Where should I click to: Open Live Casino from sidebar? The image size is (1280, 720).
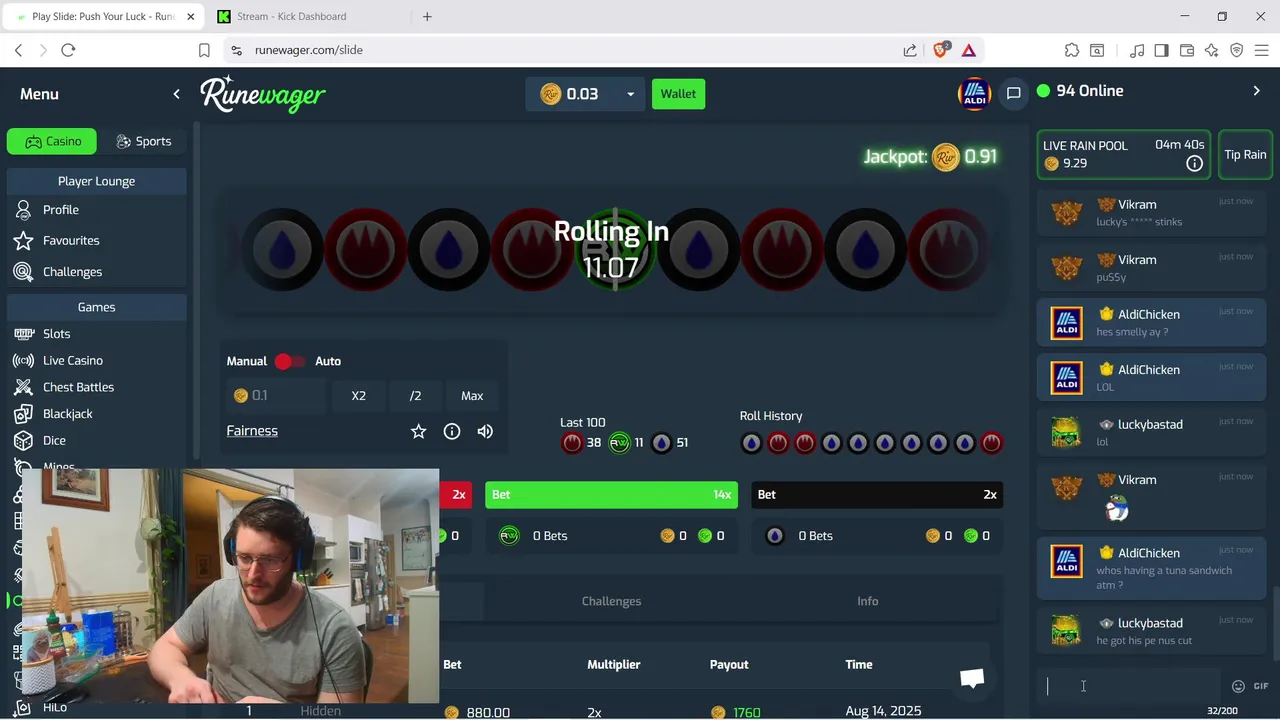(73, 360)
